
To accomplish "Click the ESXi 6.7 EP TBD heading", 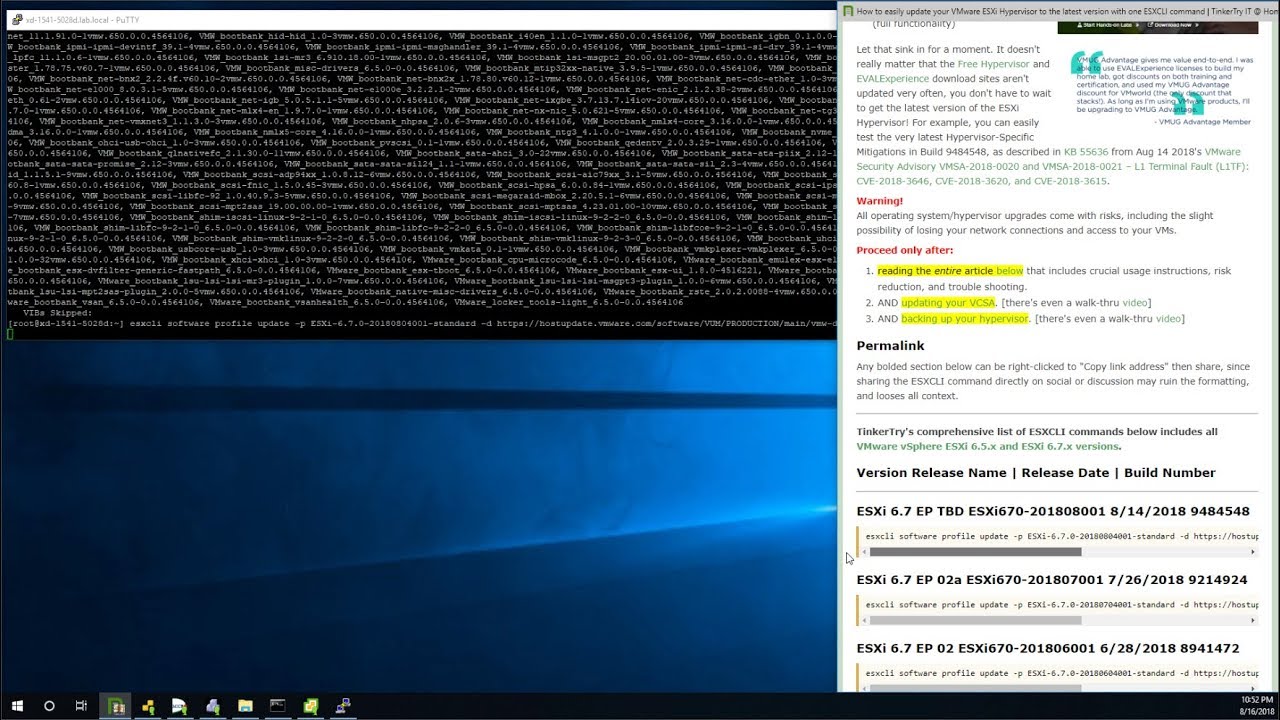I will [1053, 511].
